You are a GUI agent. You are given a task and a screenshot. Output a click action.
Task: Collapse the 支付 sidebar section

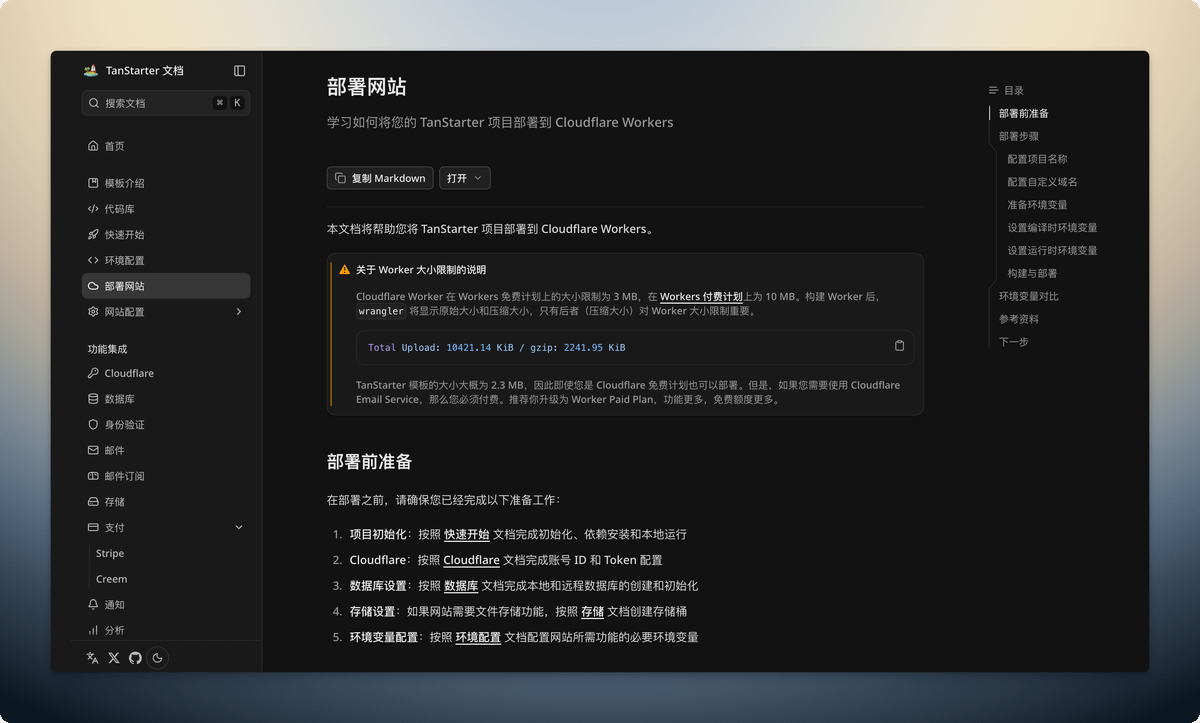click(238, 528)
